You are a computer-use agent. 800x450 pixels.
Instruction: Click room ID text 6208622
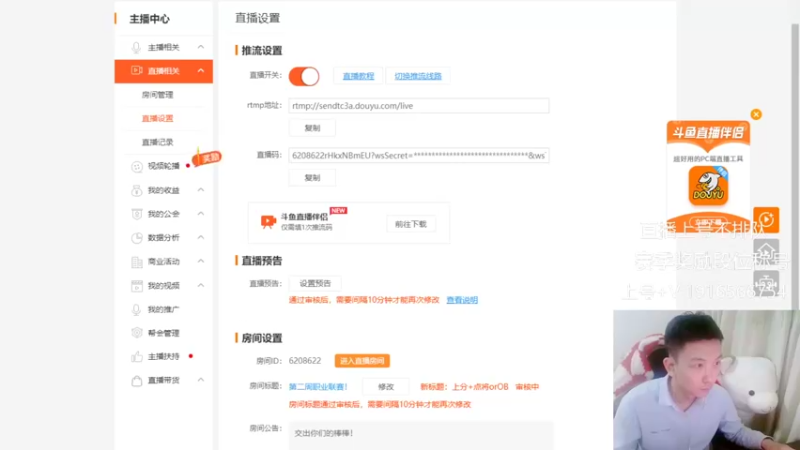tap(305, 361)
